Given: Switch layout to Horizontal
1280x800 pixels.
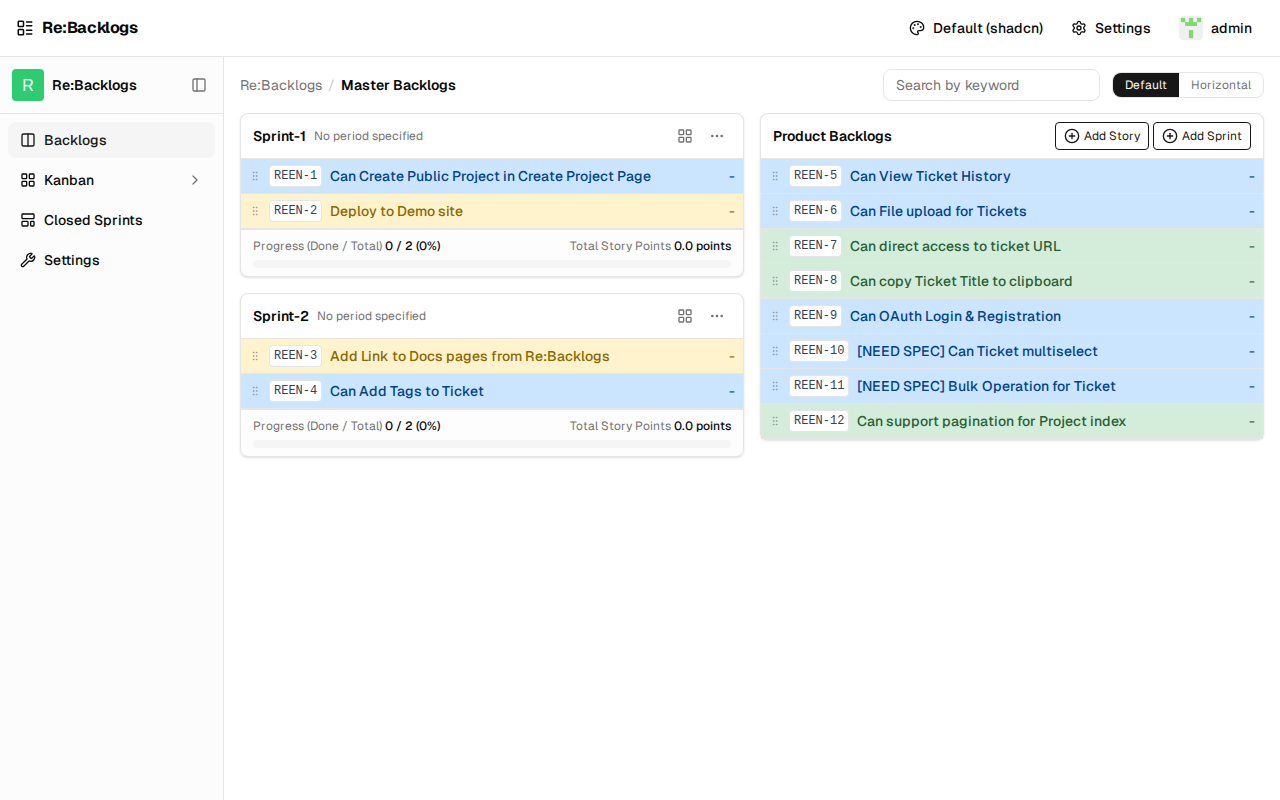Looking at the screenshot, I should tap(1221, 85).
